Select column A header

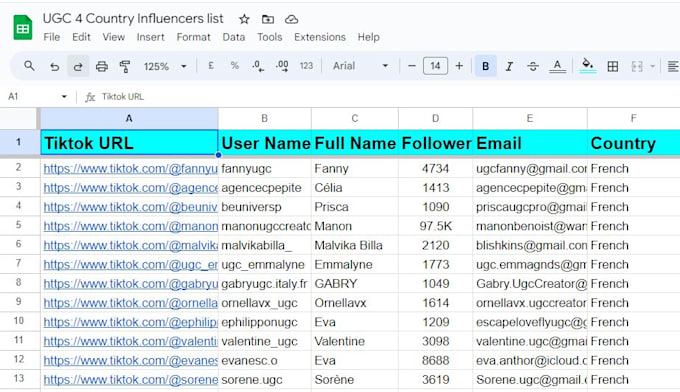129,118
